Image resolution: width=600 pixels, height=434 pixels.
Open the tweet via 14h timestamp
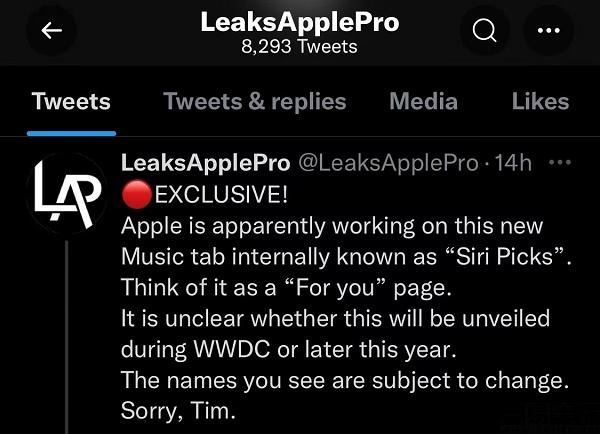513,163
